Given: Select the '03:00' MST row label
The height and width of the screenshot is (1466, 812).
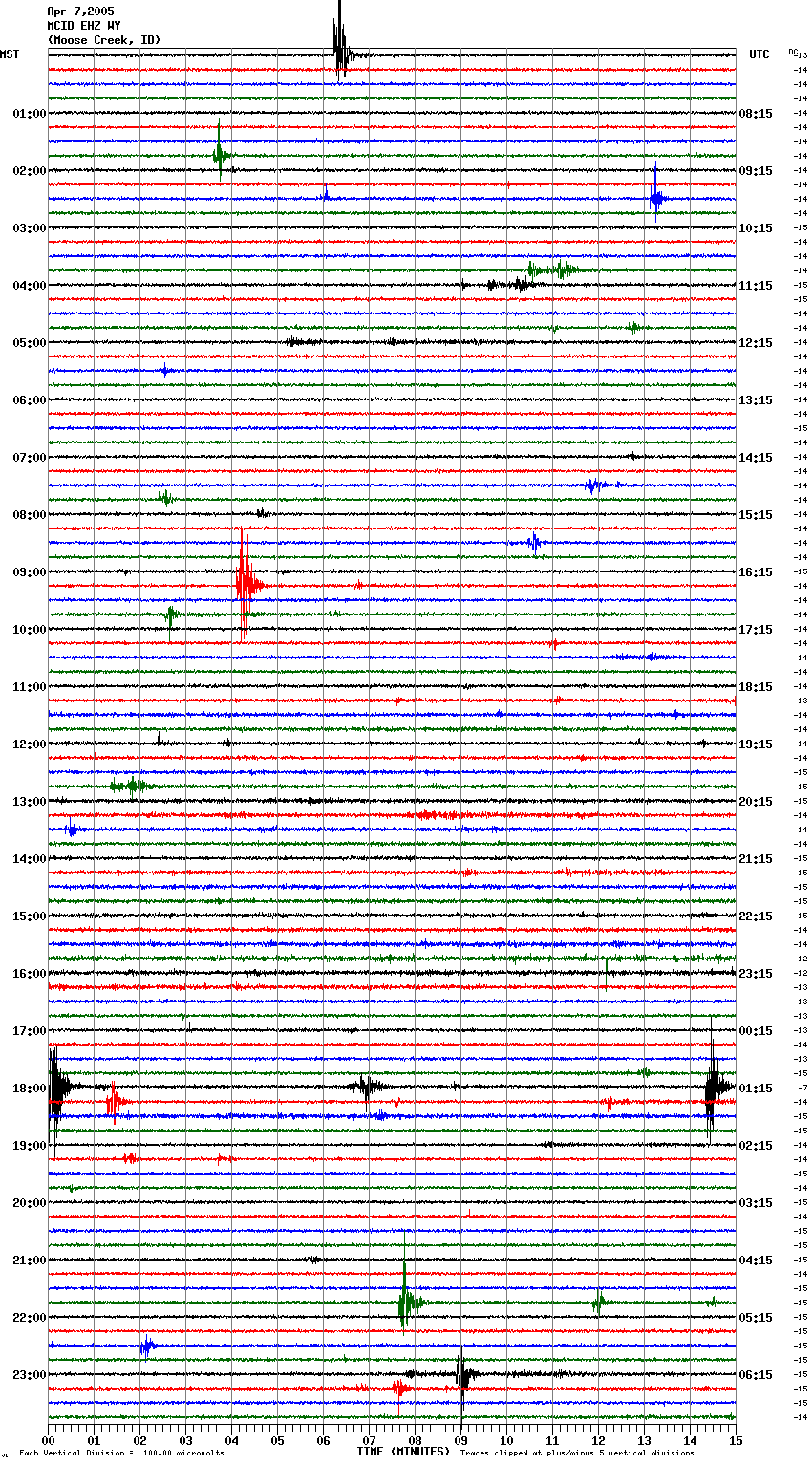Looking at the screenshot, I should [x=30, y=228].
